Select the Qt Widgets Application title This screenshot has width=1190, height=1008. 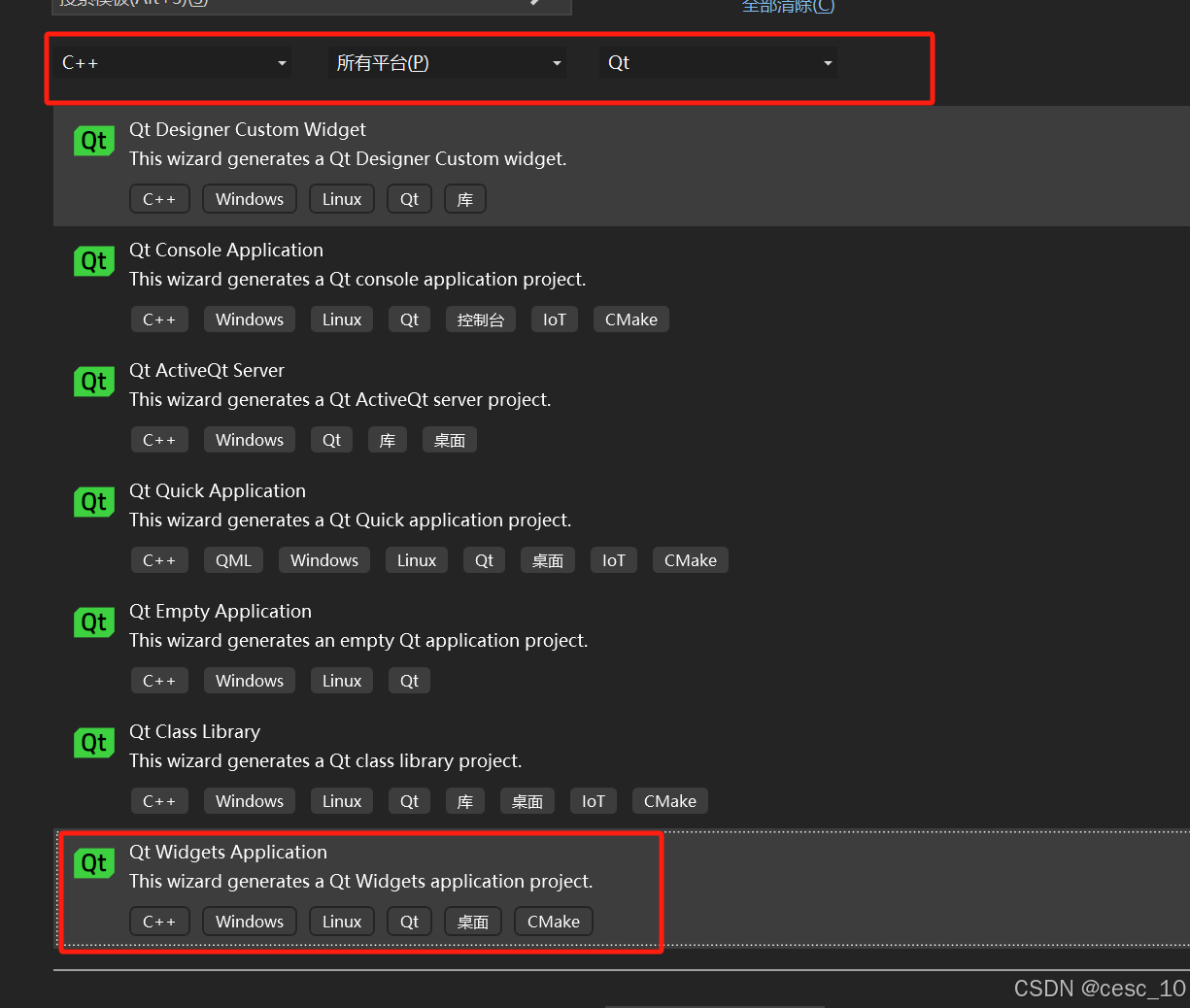[x=228, y=852]
